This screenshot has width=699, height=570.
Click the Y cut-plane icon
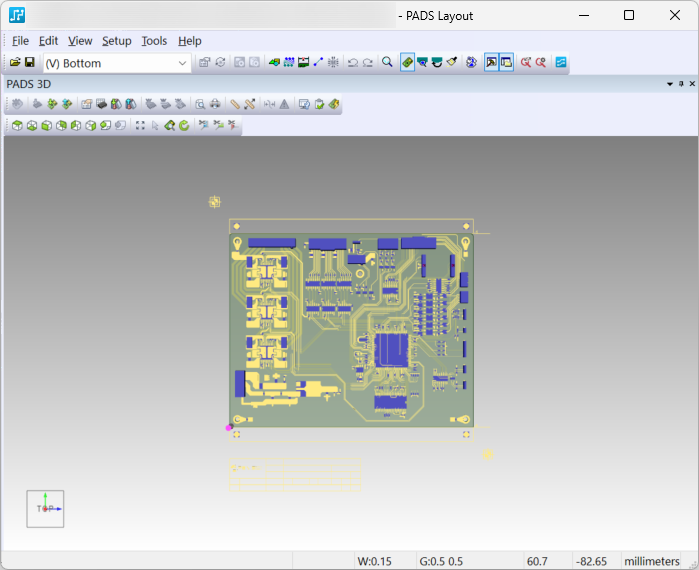tap(218, 126)
